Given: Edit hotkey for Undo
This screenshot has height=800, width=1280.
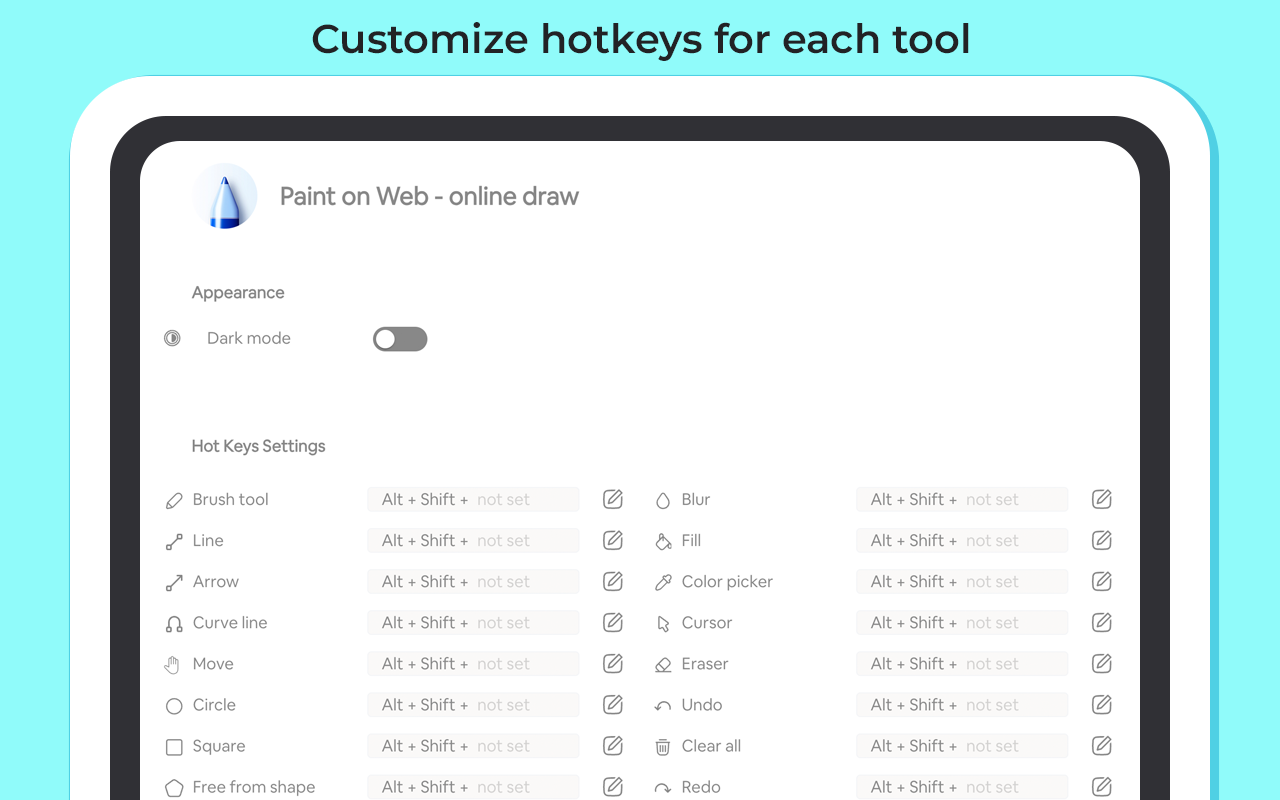Looking at the screenshot, I should [1102, 704].
